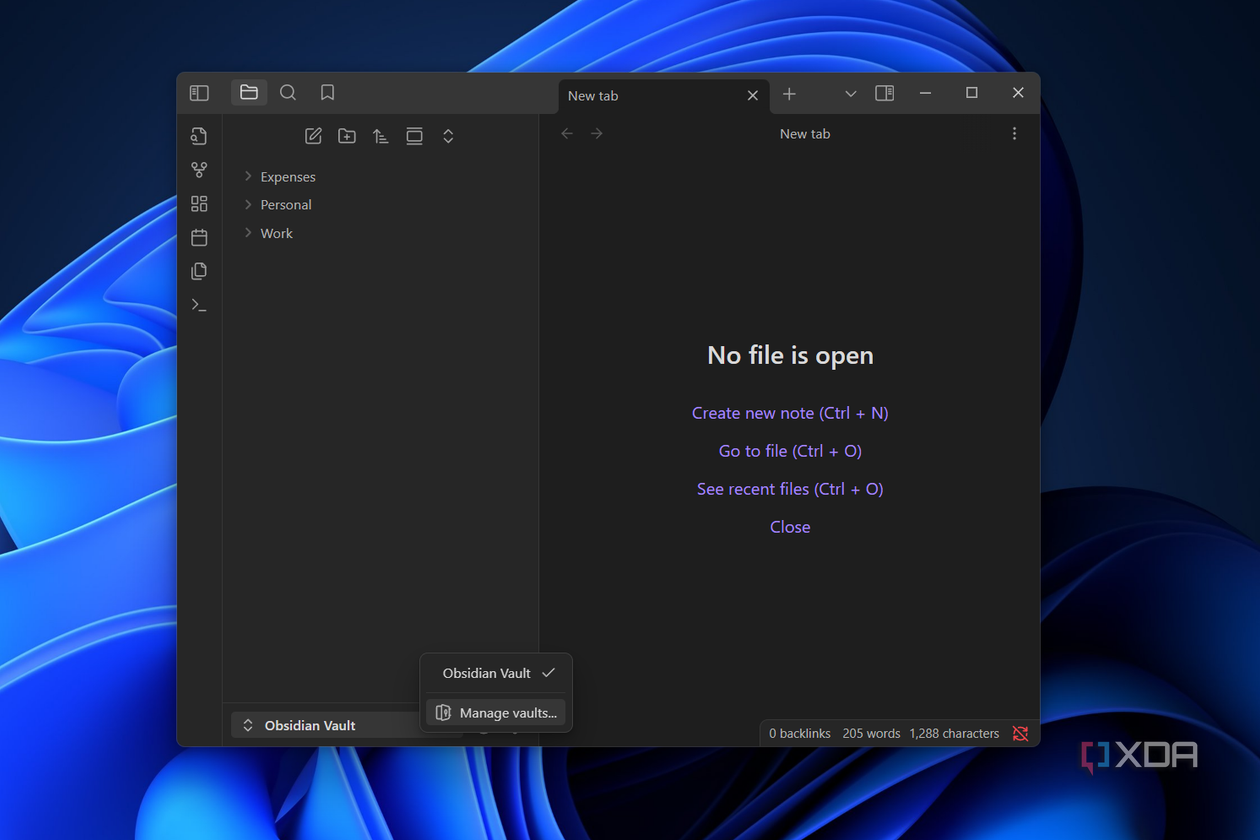Close the New tab tab
The height and width of the screenshot is (840, 1260).
coord(753,96)
